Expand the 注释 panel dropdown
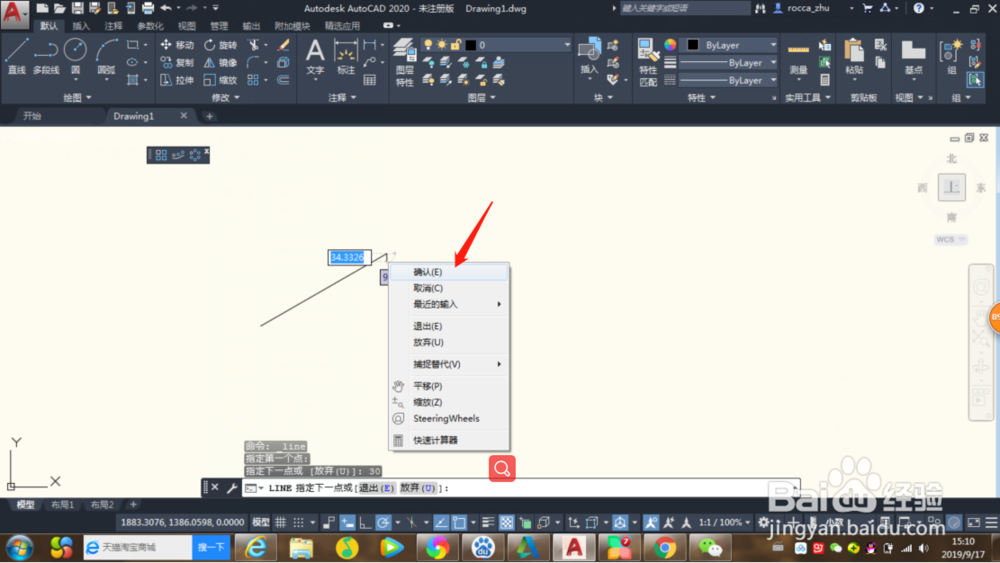 (x=342, y=98)
